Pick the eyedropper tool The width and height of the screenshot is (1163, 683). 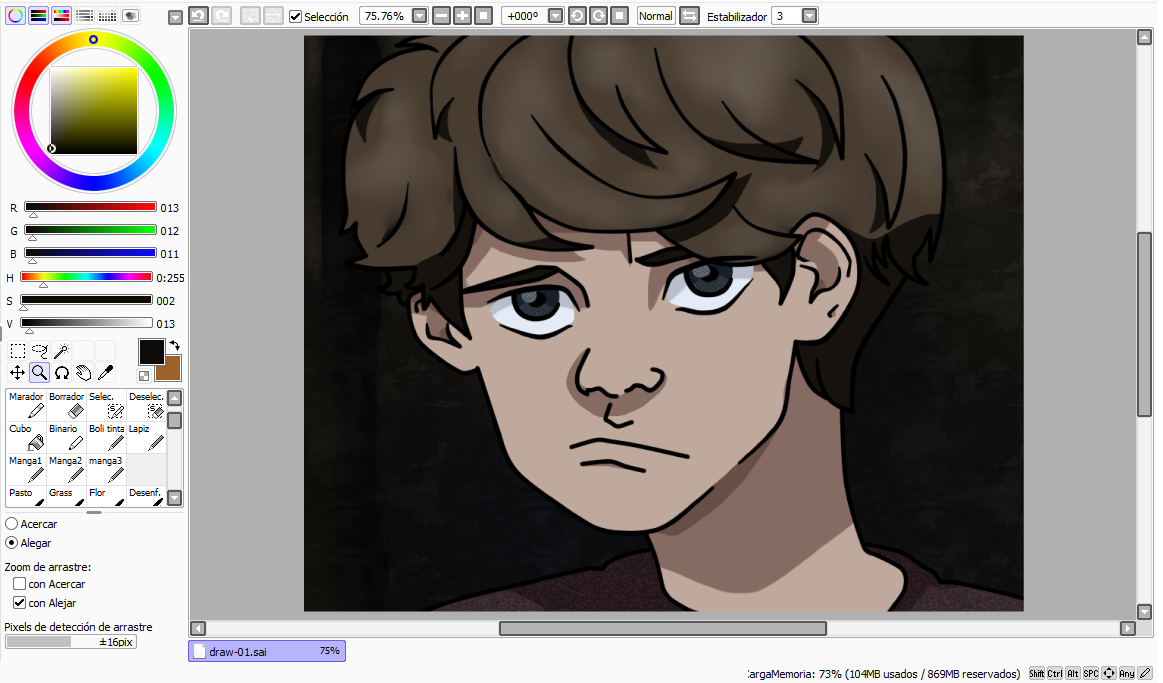(105, 372)
